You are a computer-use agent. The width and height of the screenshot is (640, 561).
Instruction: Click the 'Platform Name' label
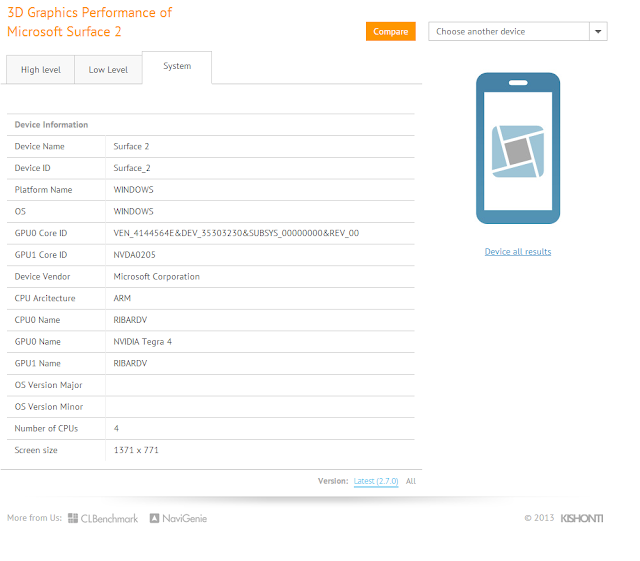click(x=43, y=189)
